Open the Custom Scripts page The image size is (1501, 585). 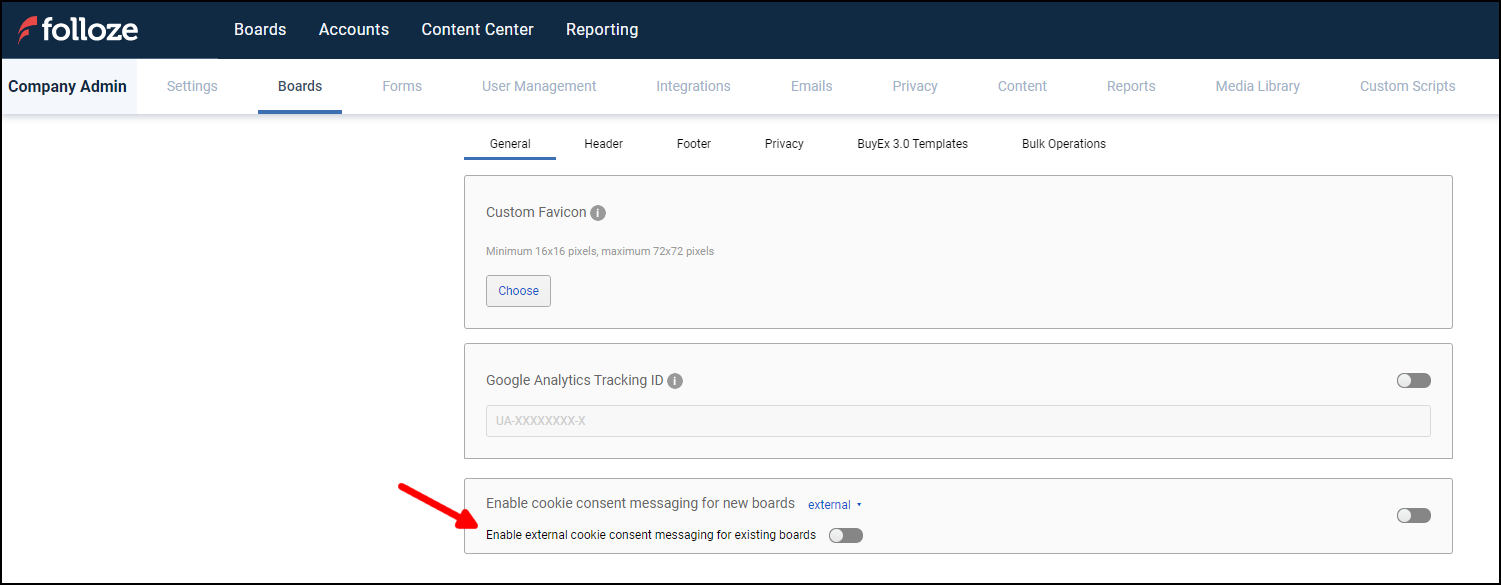[1407, 86]
